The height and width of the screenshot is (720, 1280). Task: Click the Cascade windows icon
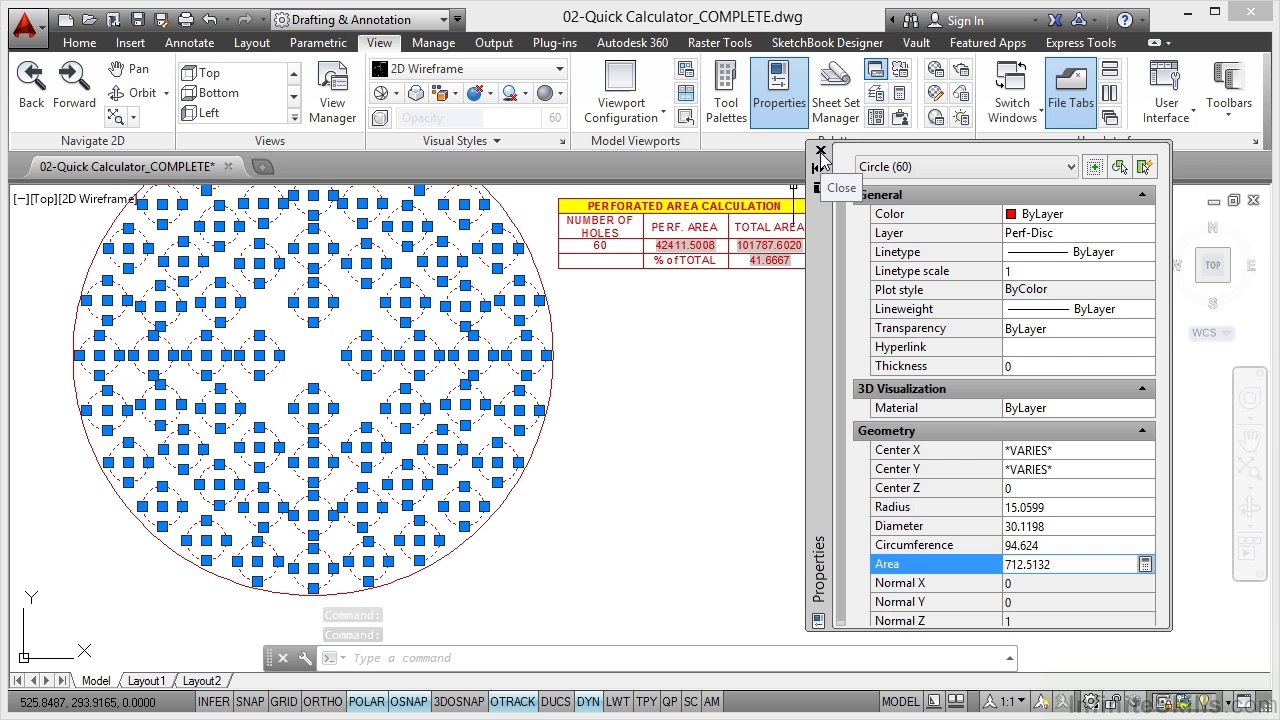[1110, 117]
